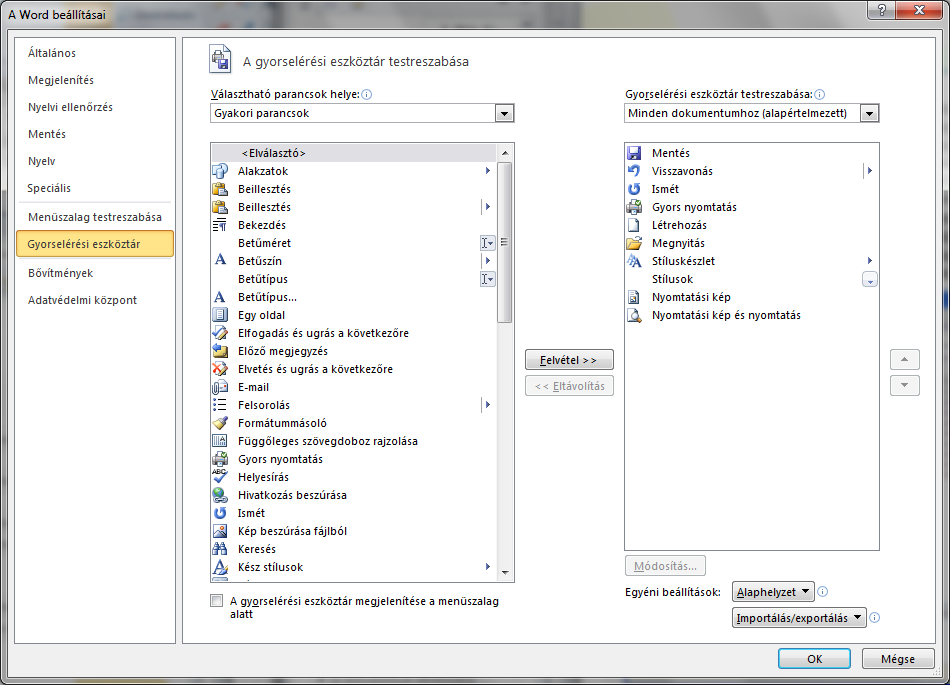Cancel with the Mégse button
950x685 pixels.
click(898, 658)
